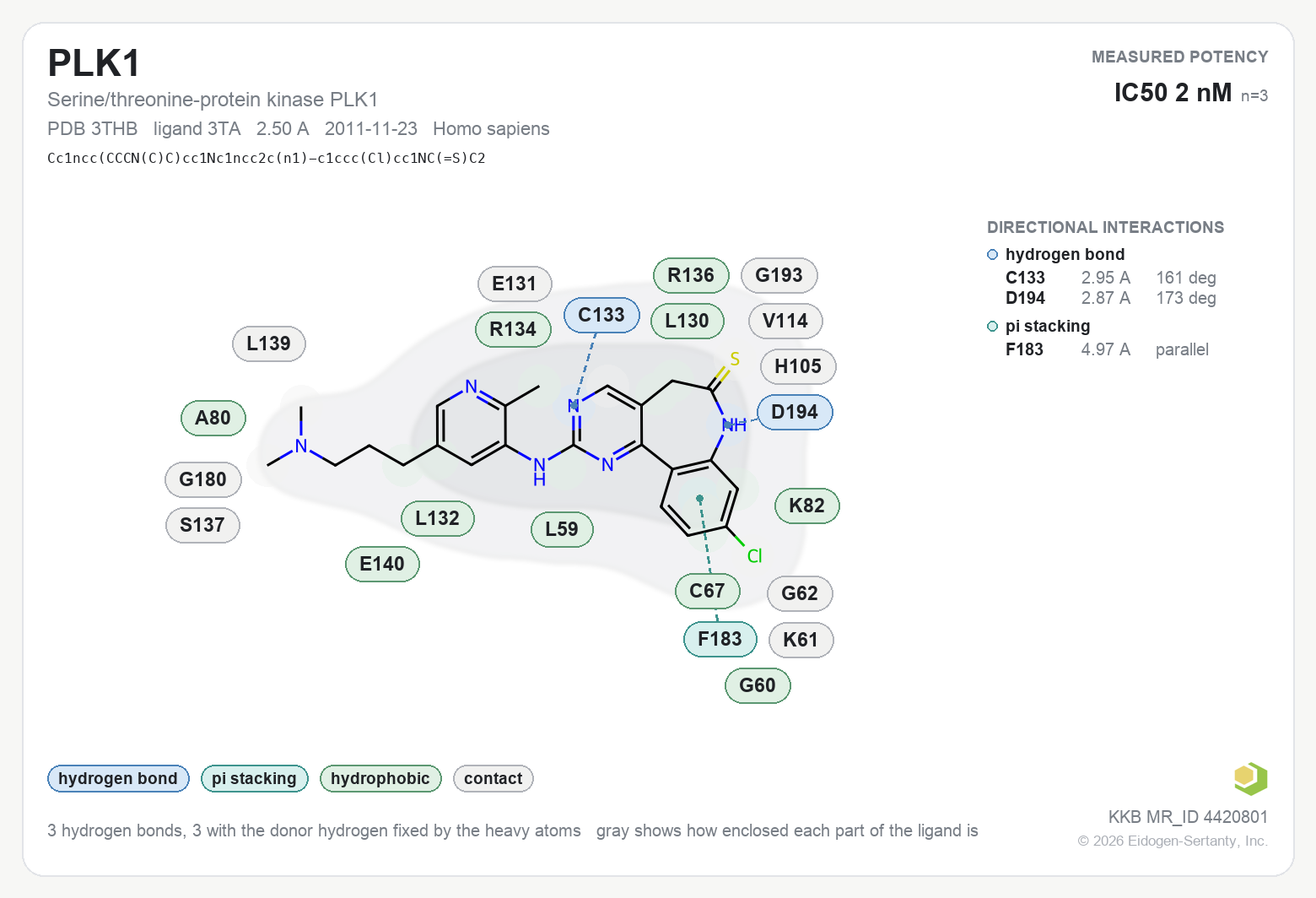
Task: Select the hydrophobic legend chip
Action: pyautogui.click(x=380, y=778)
